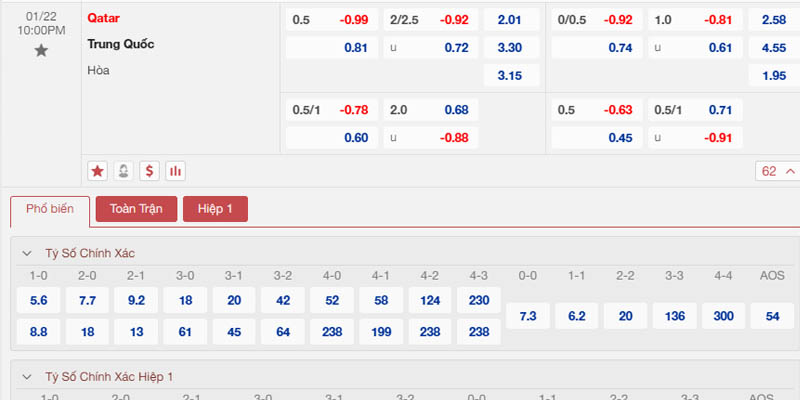
Task: Switch to the Hiệp 1 tab
Action: 215,209
